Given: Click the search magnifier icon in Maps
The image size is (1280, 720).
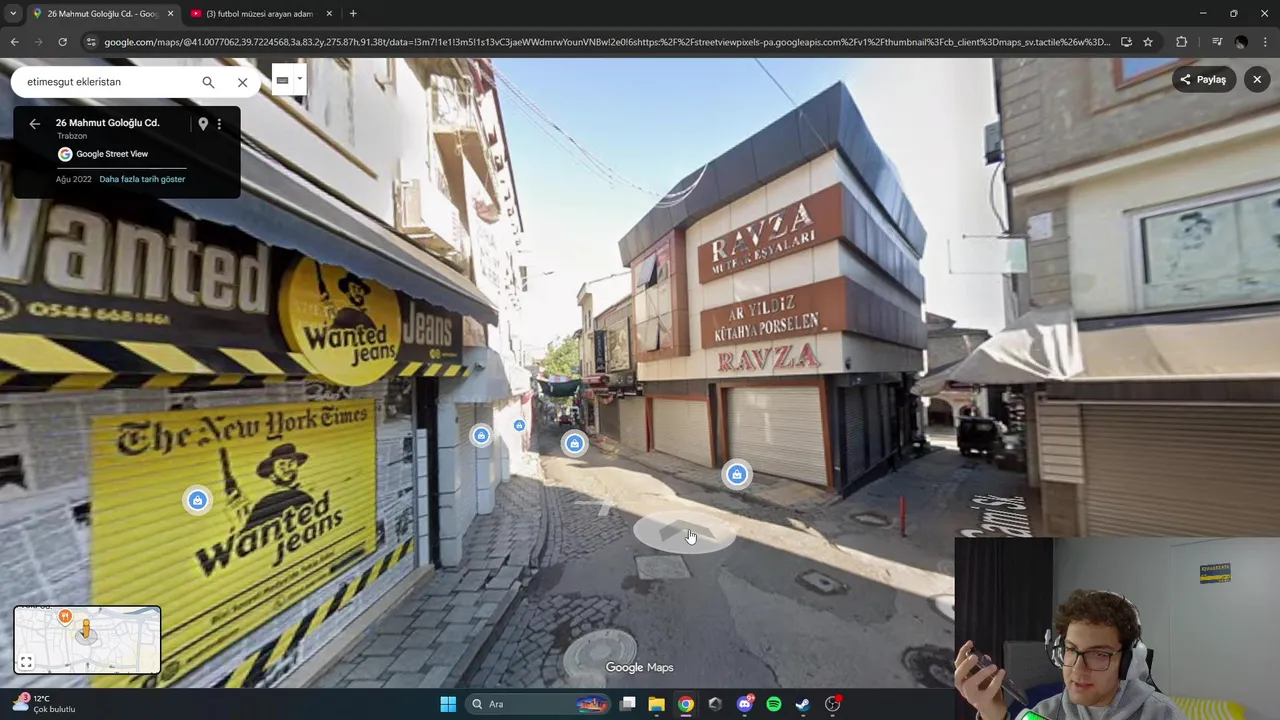Looking at the screenshot, I should tap(208, 82).
